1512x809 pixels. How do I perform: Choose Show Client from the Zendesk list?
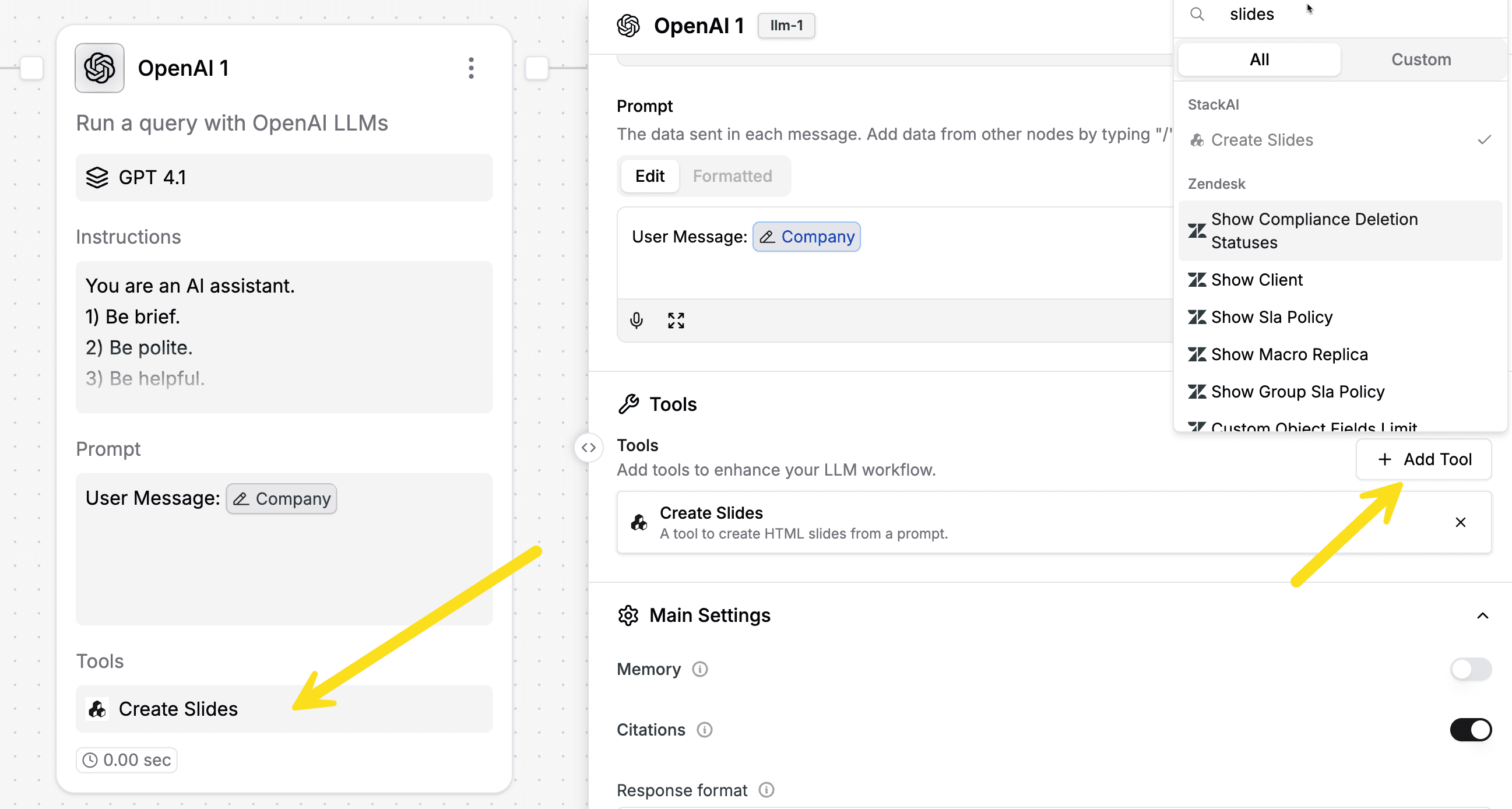(1340, 279)
